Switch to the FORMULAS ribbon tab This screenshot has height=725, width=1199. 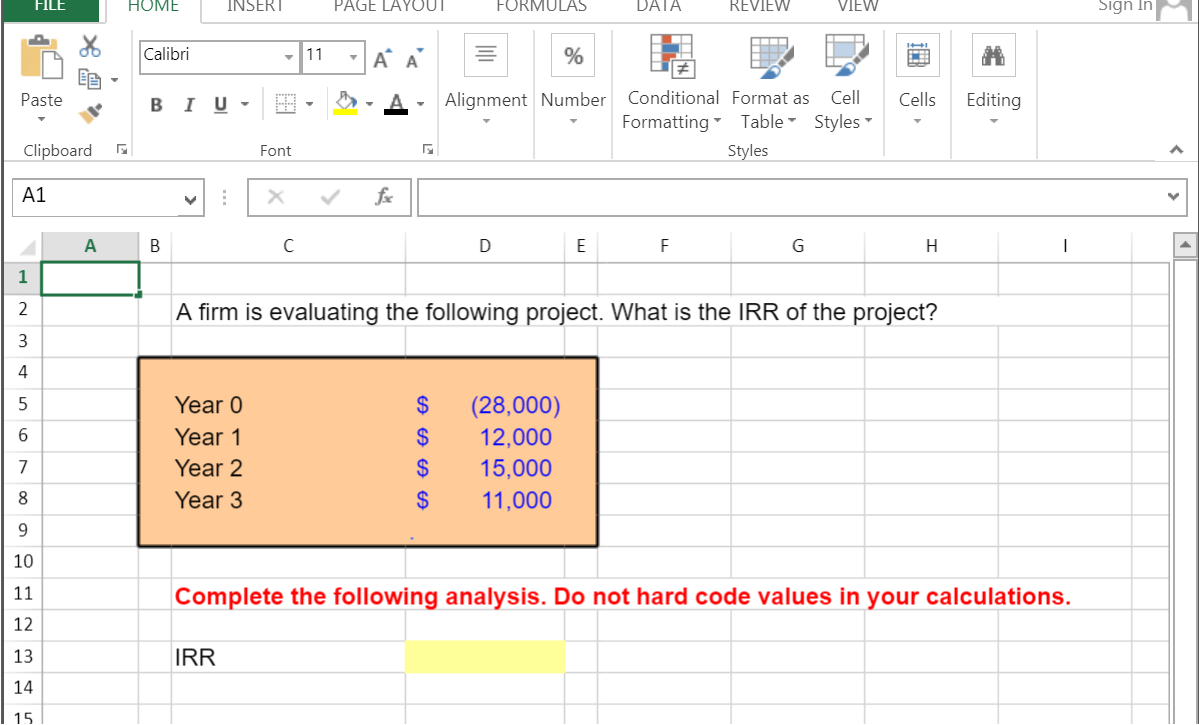coord(540,6)
